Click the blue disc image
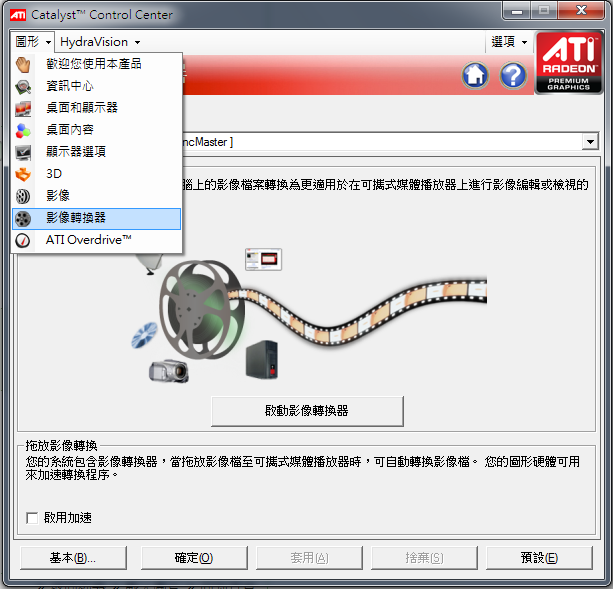The width and height of the screenshot is (613, 589). 144,335
